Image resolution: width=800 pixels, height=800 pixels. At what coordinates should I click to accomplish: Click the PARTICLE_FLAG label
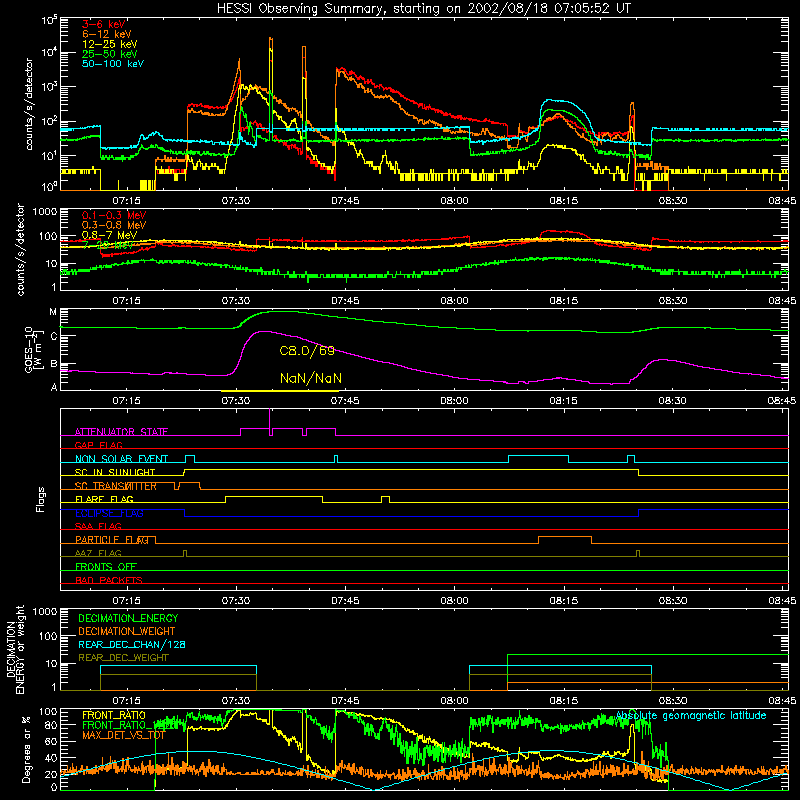point(112,540)
